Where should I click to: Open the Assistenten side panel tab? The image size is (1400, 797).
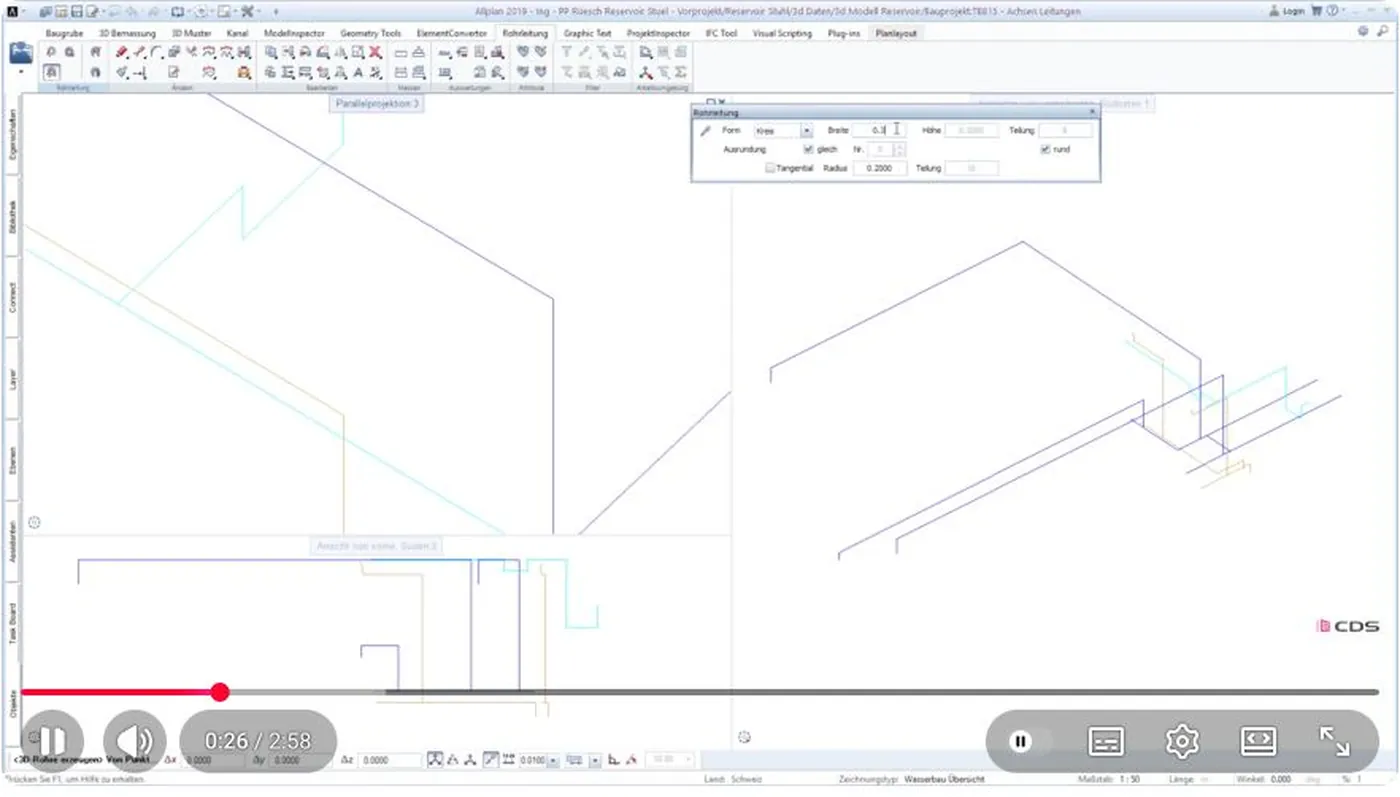coord(13,540)
